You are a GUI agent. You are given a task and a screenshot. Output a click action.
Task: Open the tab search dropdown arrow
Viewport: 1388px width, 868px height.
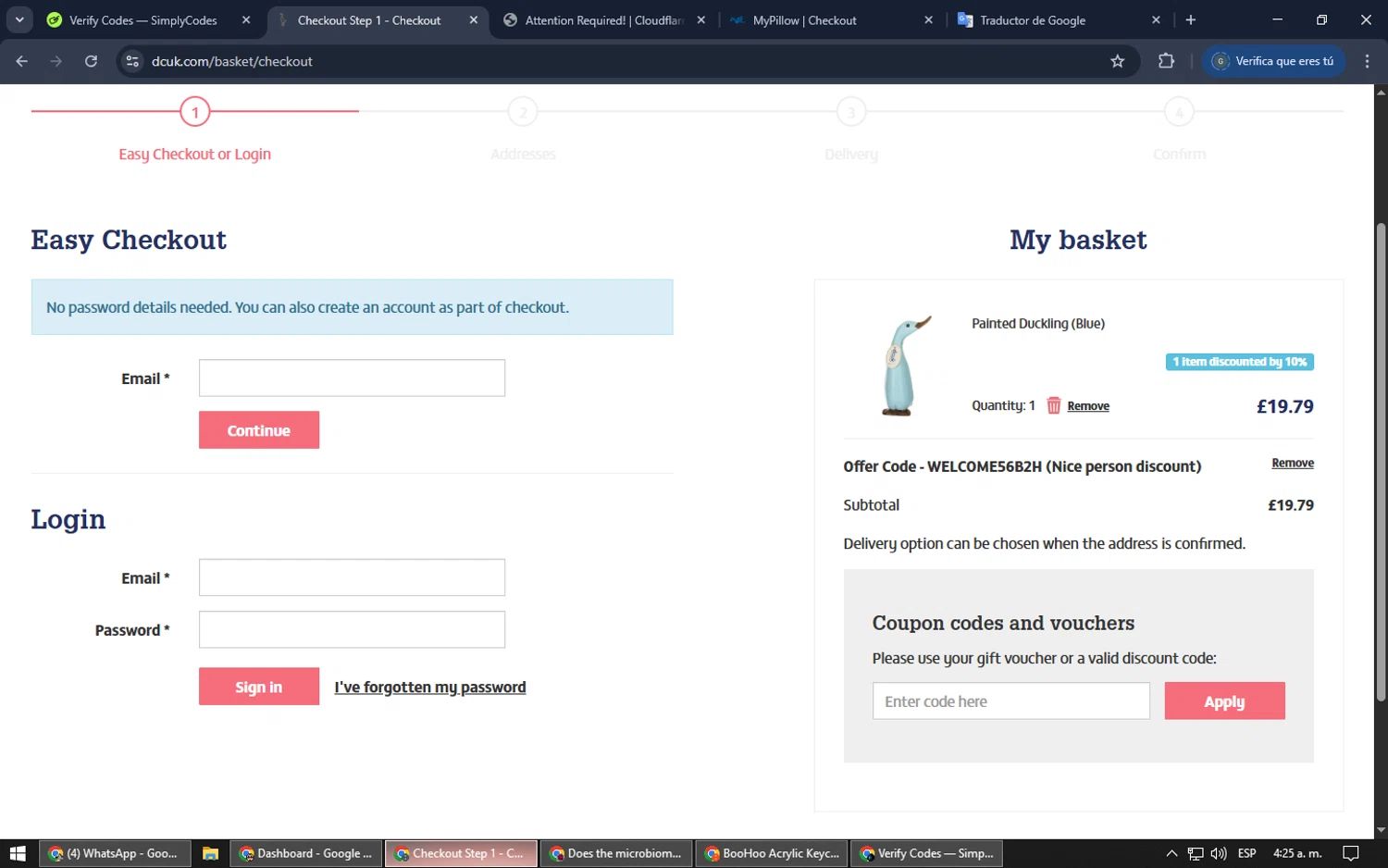coord(19,19)
